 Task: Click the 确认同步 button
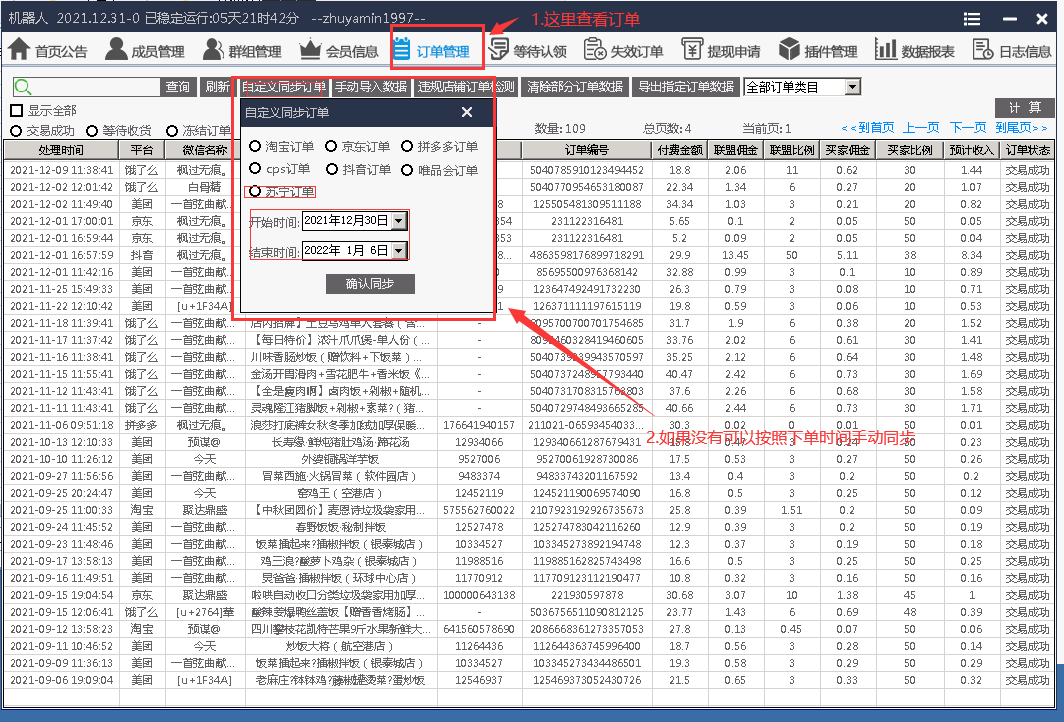[370, 285]
